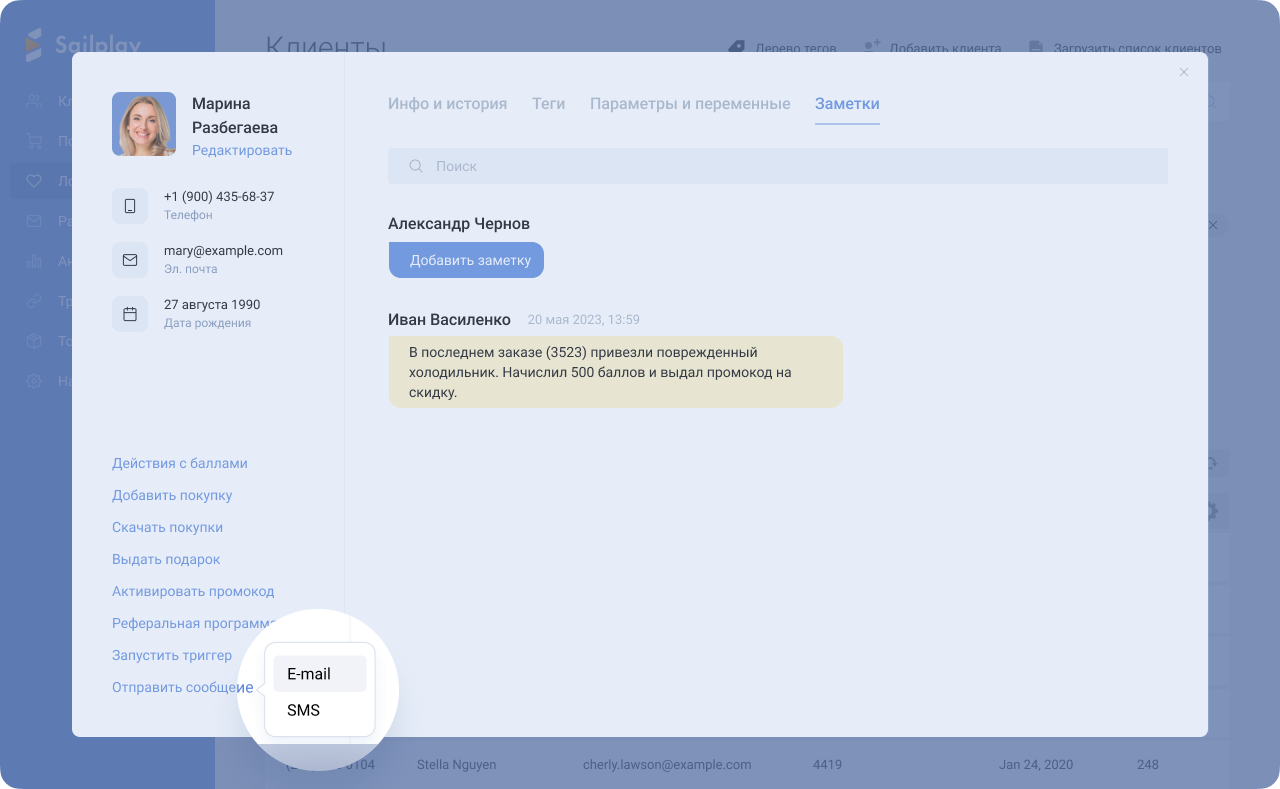Image resolution: width=1280 pixels, height=789 pixels.
Task: Click the envelope icon beside mary@example.com
Action: coord(130,260)
